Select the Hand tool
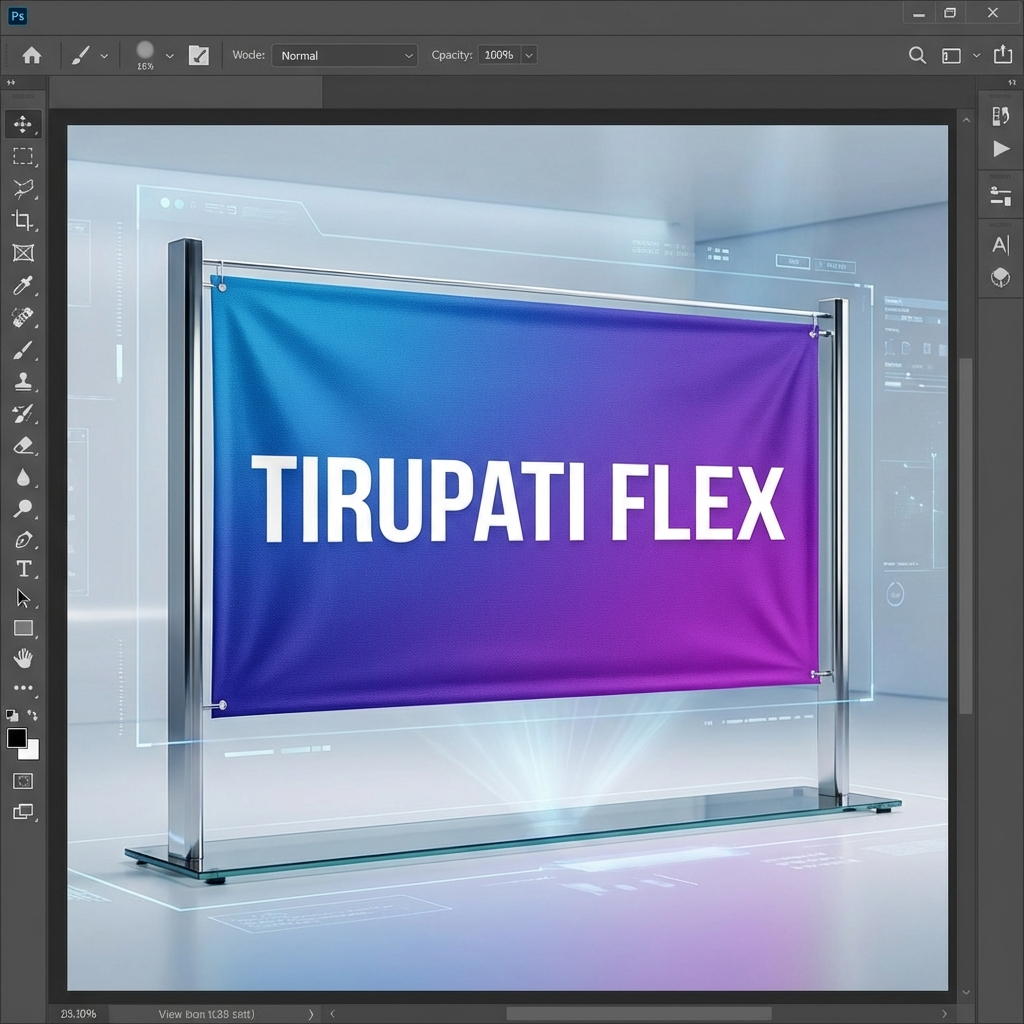Screen dimensions: 1024x1024 tap(23, 658)
